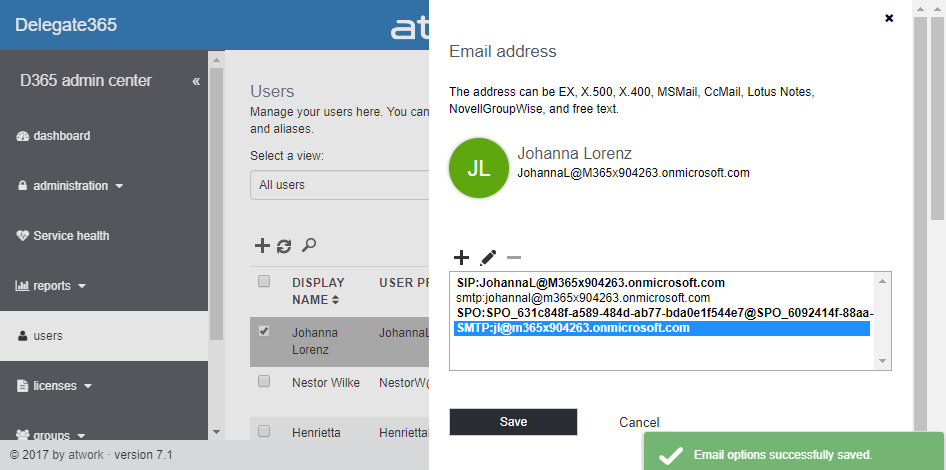The height and width of the screenshot is (470, 946).
Task: Click JohannaL@M365x904263.onmicrosoft.com under the name
Action: point(633,173)
